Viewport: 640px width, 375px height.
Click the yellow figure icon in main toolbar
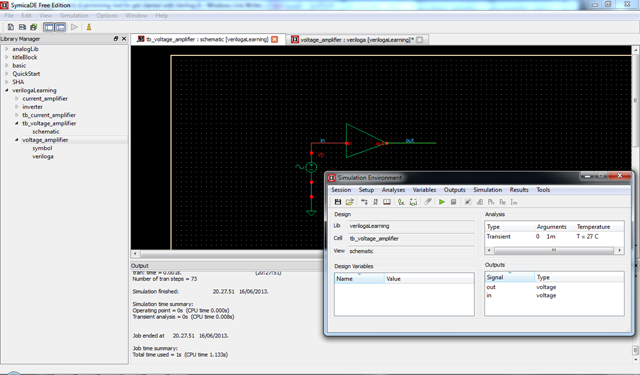pyautogui.click(x=89, y=27)
